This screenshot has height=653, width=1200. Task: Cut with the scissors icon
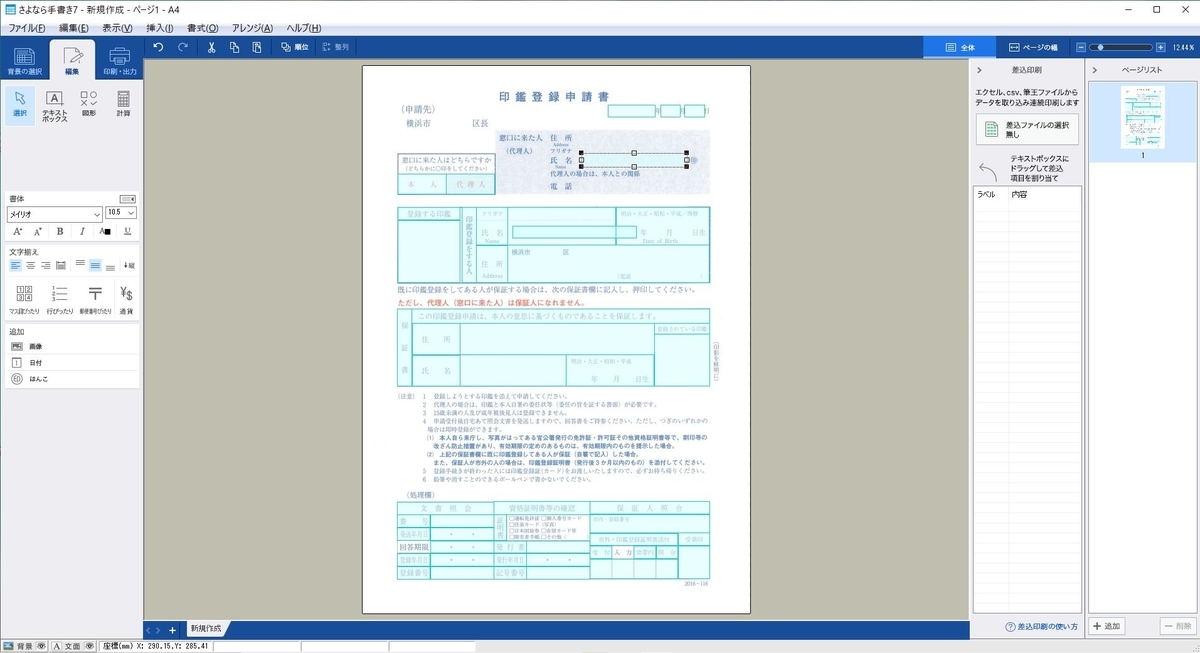211,47
